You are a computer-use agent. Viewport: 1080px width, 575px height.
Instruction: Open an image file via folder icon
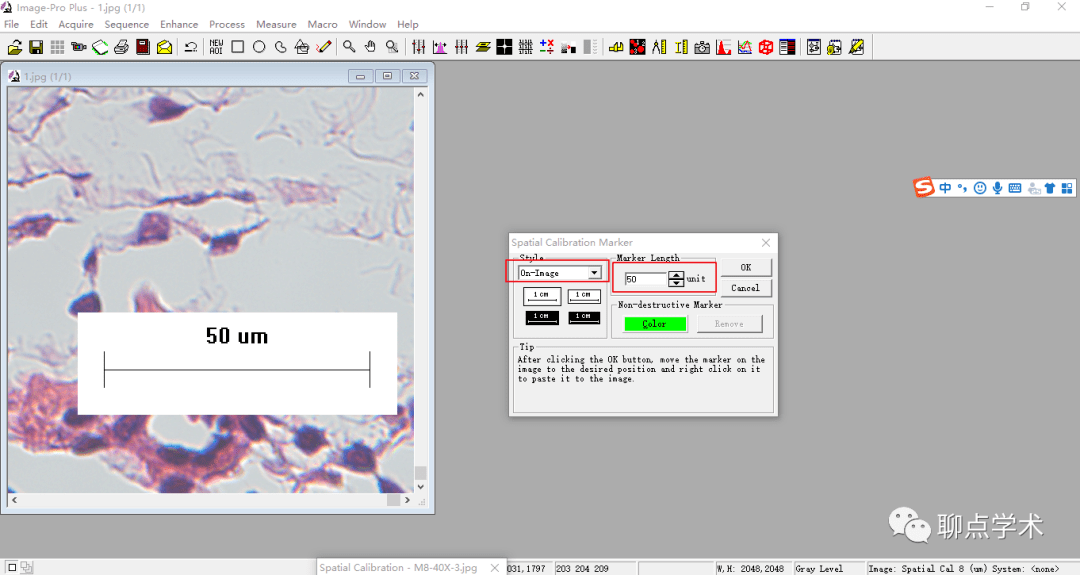pos(14,47)
